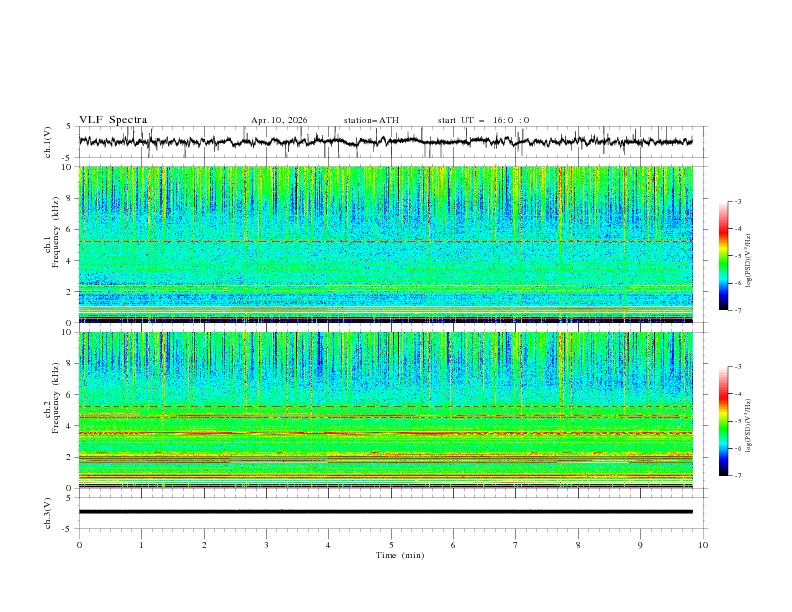Click the ch.2 colorbar "log(PSD)(V²/Hz)" label

[x=749, y=425]
